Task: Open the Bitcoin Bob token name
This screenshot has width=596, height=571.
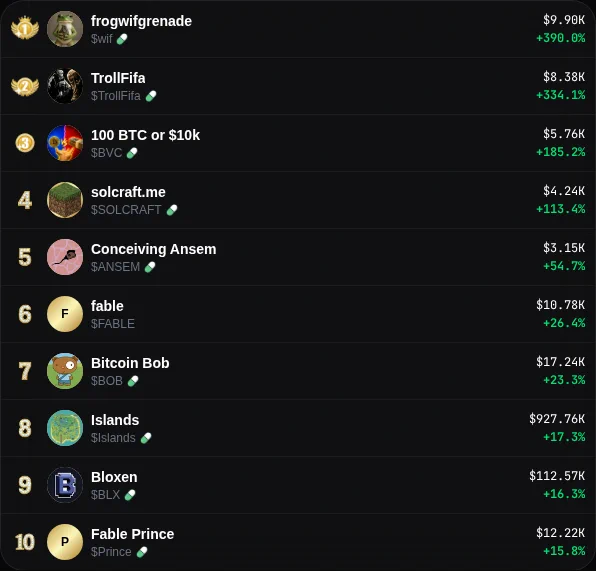Action: 130,363
